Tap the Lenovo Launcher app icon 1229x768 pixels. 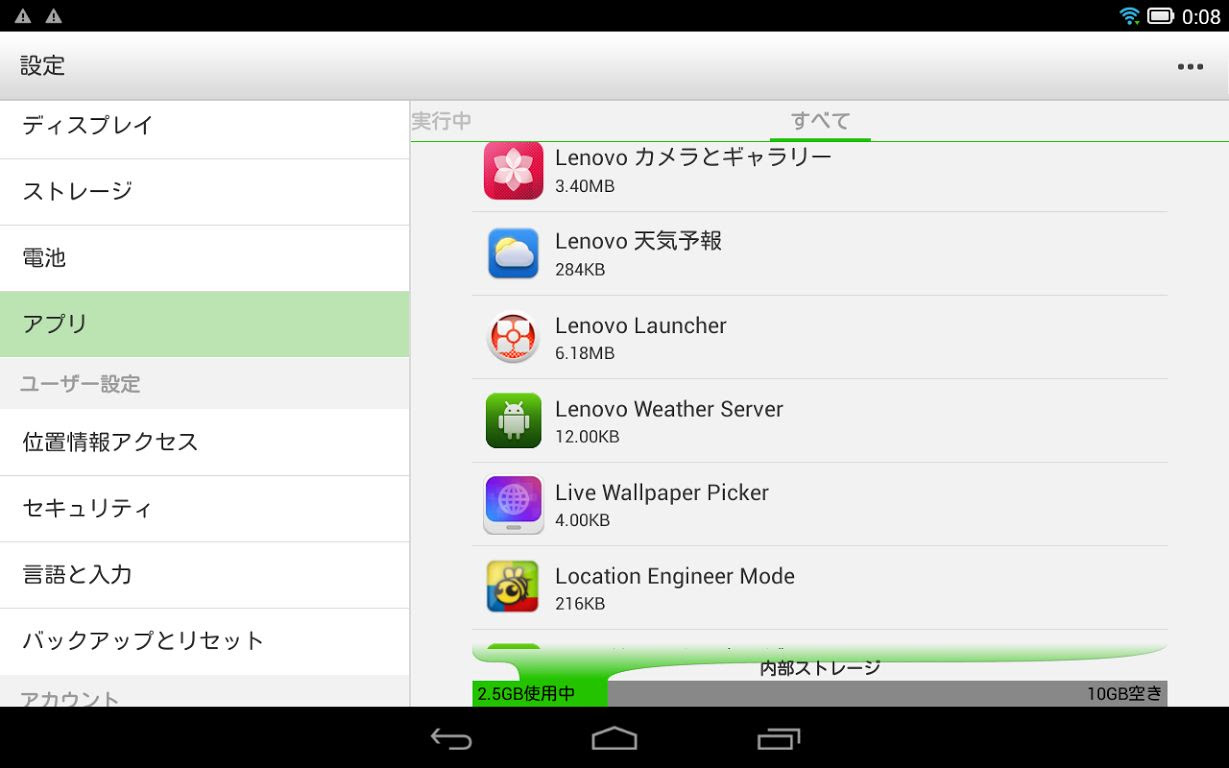click(x=513, y=337)
